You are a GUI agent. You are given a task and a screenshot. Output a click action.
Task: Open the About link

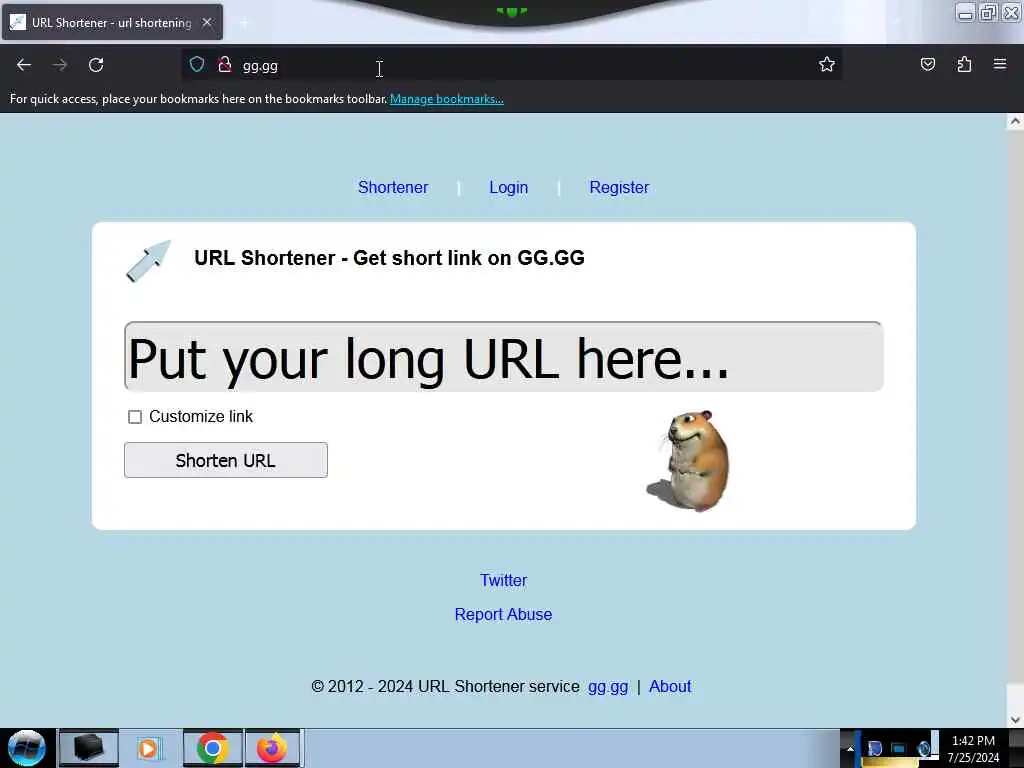pos(670,686)
